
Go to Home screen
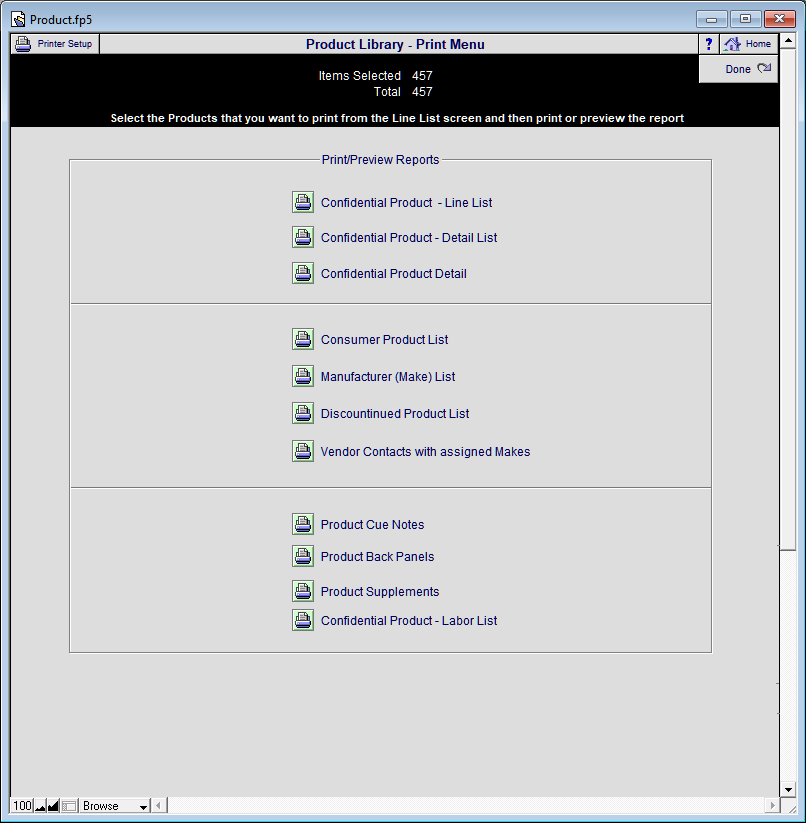(748, 44)
